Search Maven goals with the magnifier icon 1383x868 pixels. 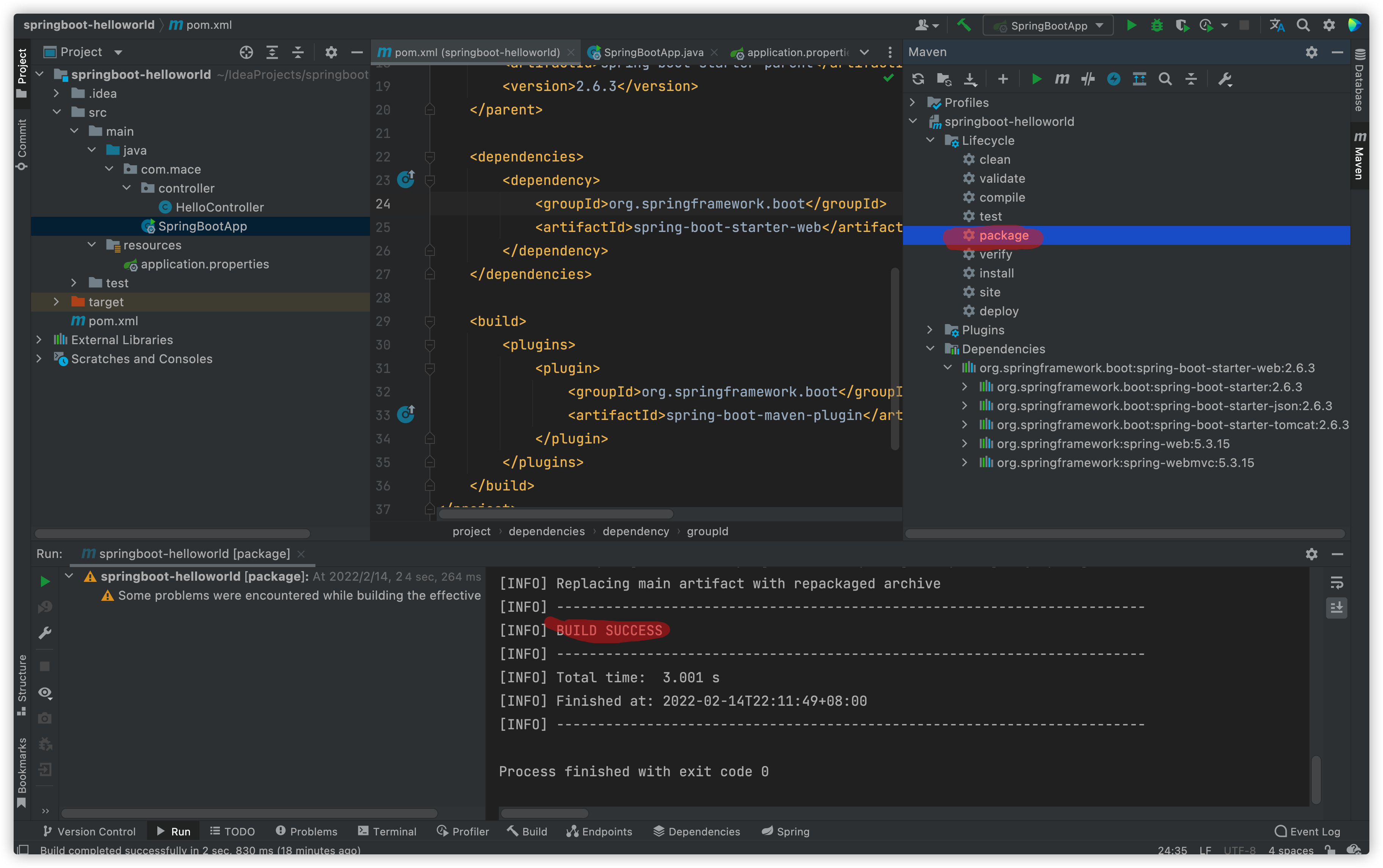1165,79
